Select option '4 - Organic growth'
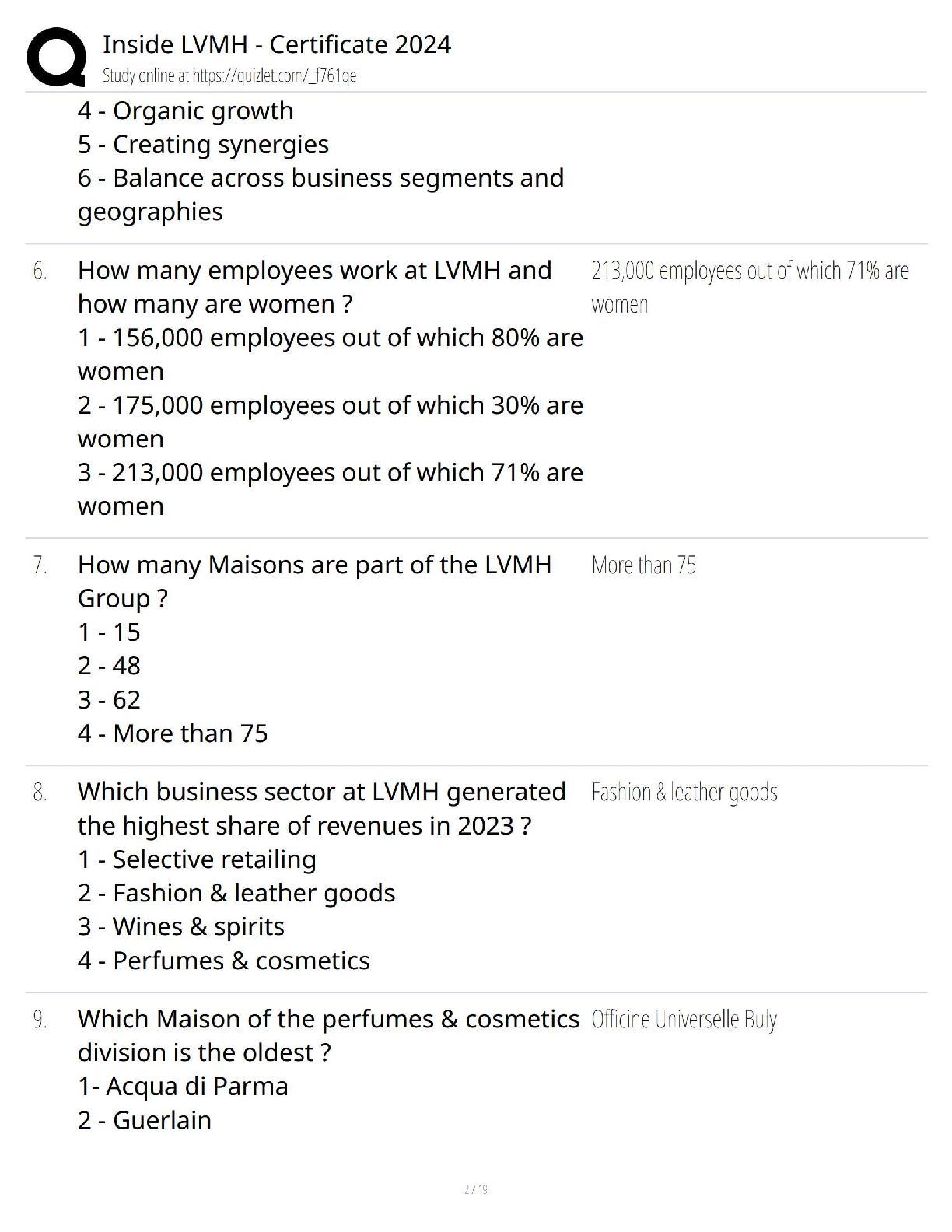Screen dimensions: 952x1232 [x=185, y=111]
